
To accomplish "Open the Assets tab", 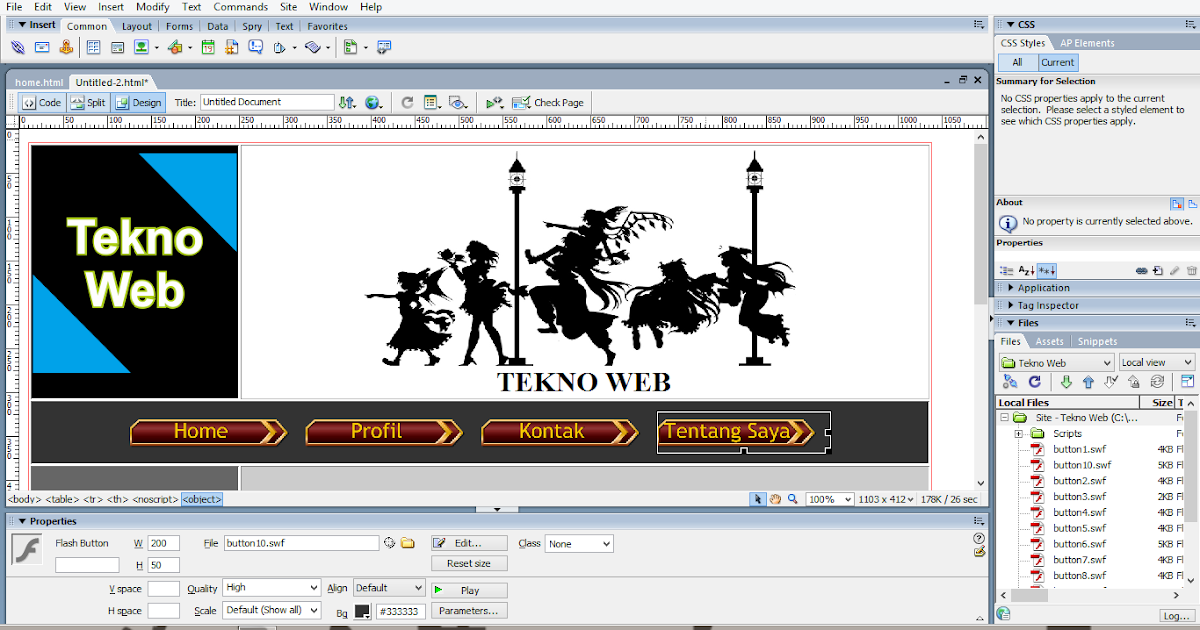I will pos(1049,341).
